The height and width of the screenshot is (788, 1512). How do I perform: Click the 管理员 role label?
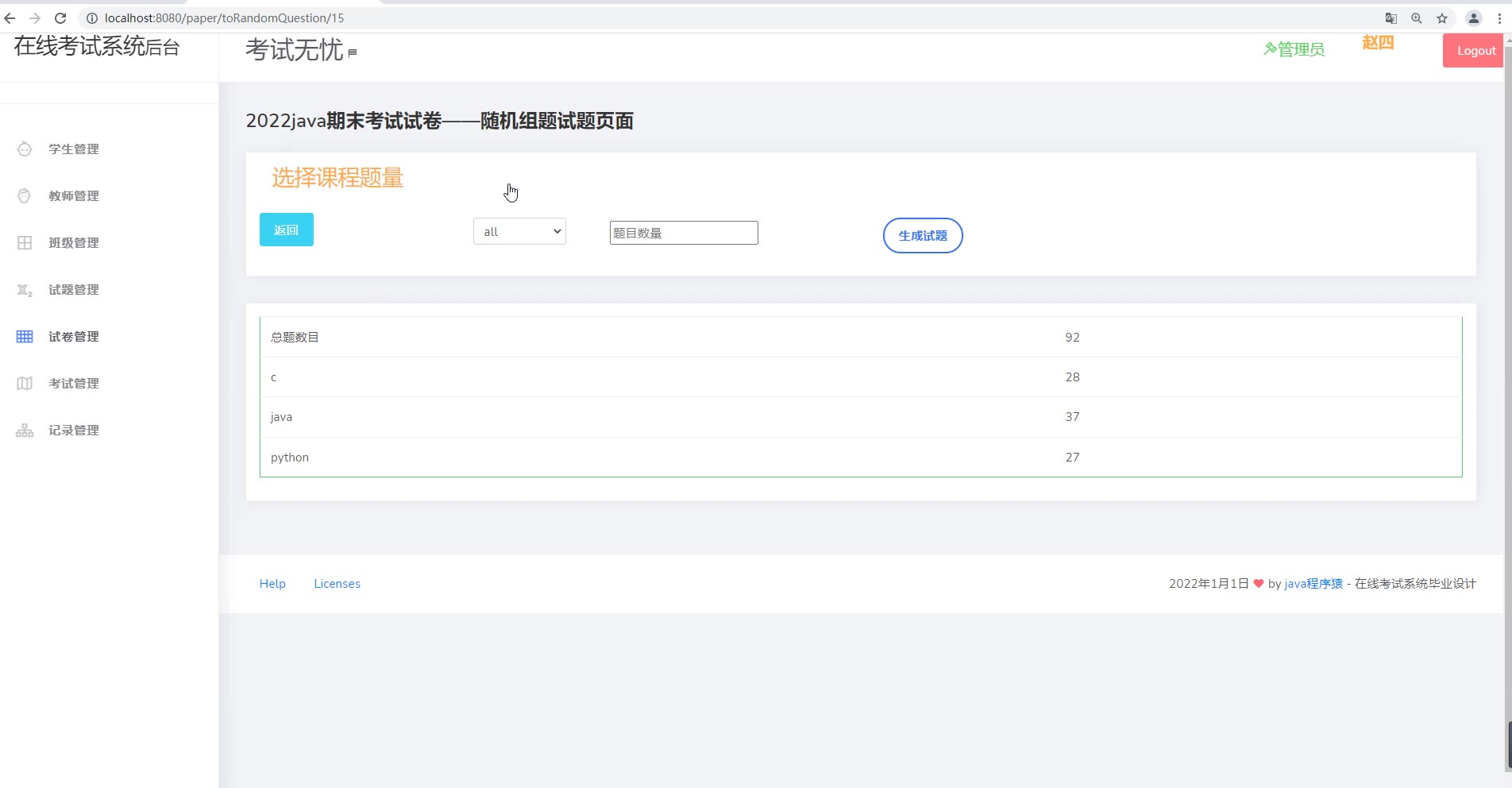click(1294, 49)
